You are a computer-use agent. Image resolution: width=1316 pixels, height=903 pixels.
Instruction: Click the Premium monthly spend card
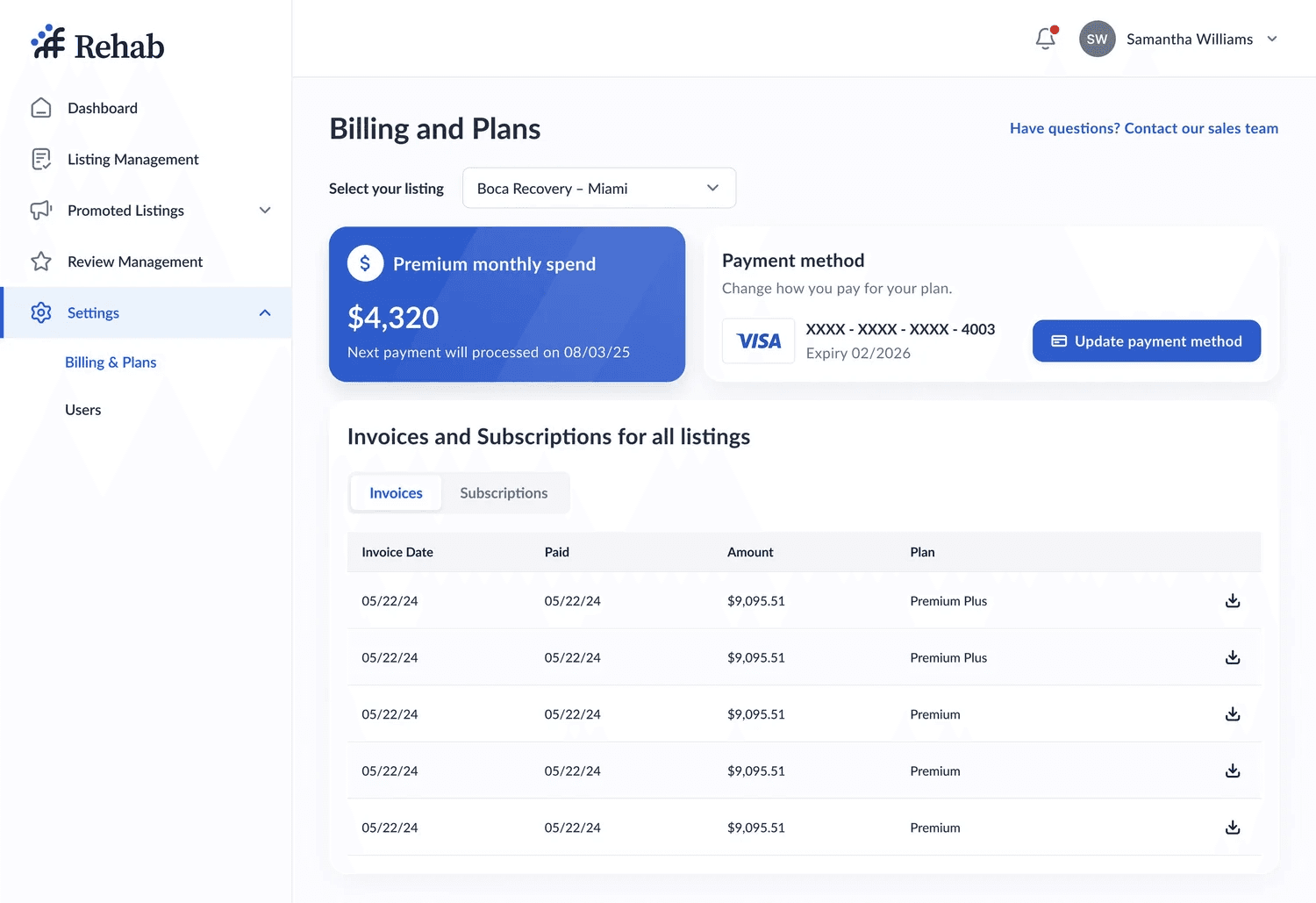(507, 304)
